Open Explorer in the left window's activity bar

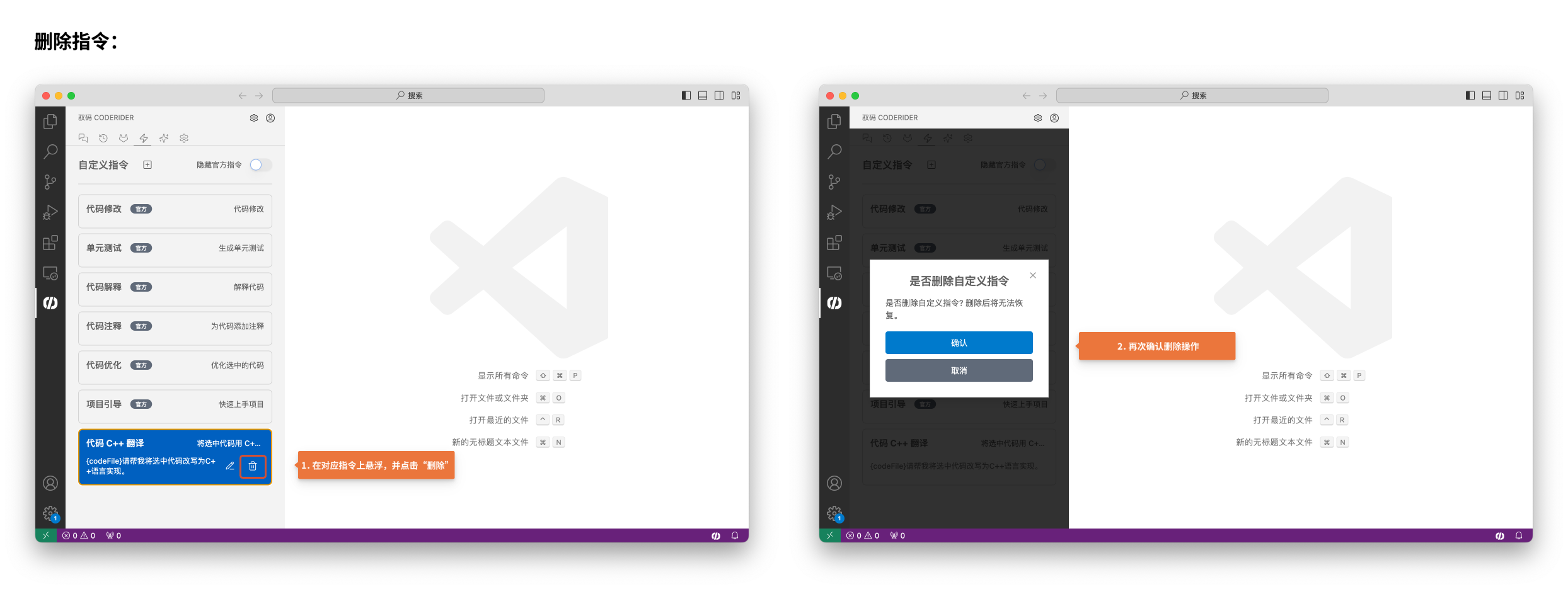[x=50, y=121]
